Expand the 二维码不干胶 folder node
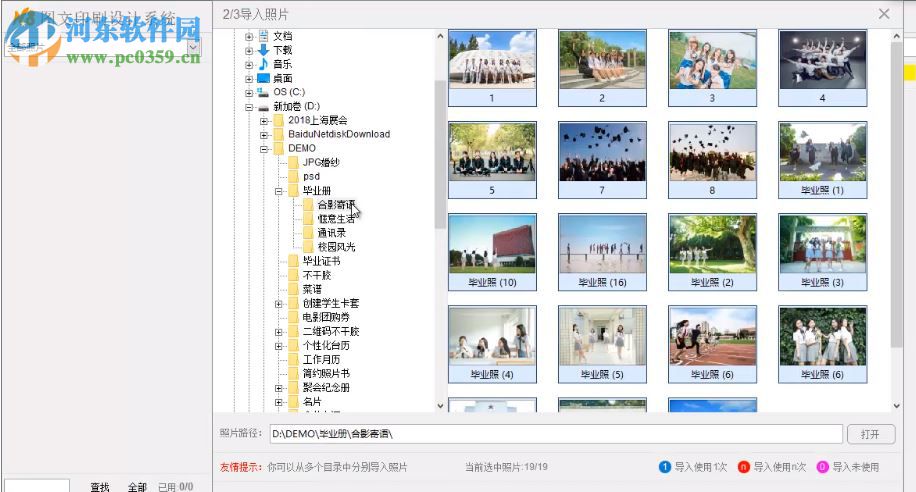This screenshot has width=916, height=492. point(279,332)
